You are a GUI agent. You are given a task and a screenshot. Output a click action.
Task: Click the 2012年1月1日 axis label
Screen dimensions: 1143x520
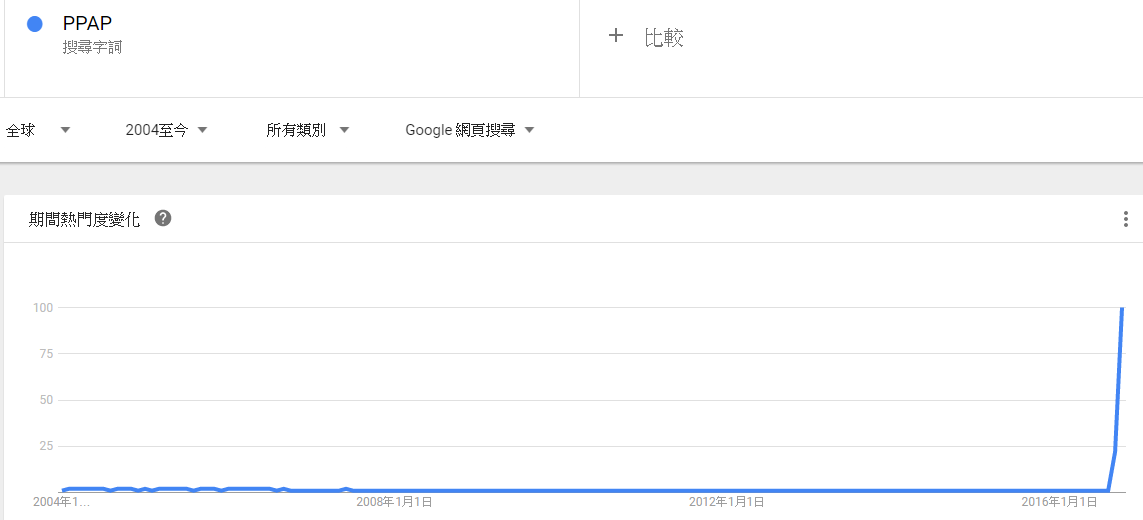(x=726, y=501)
